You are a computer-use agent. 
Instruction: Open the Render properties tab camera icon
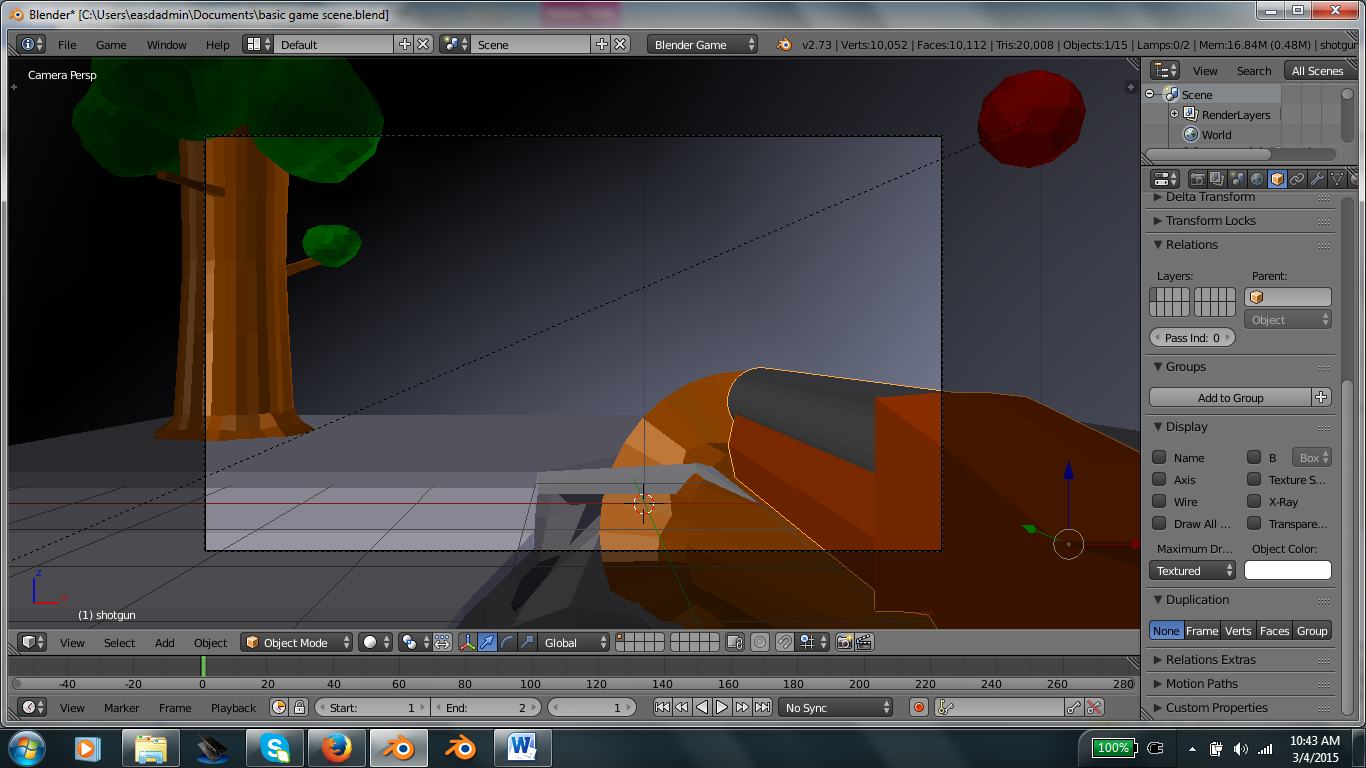pyautogui.click(x=1197, y=179)
